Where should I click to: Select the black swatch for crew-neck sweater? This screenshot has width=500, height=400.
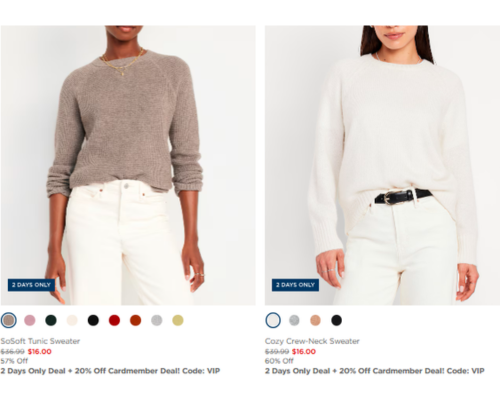(x=336, y=320)
